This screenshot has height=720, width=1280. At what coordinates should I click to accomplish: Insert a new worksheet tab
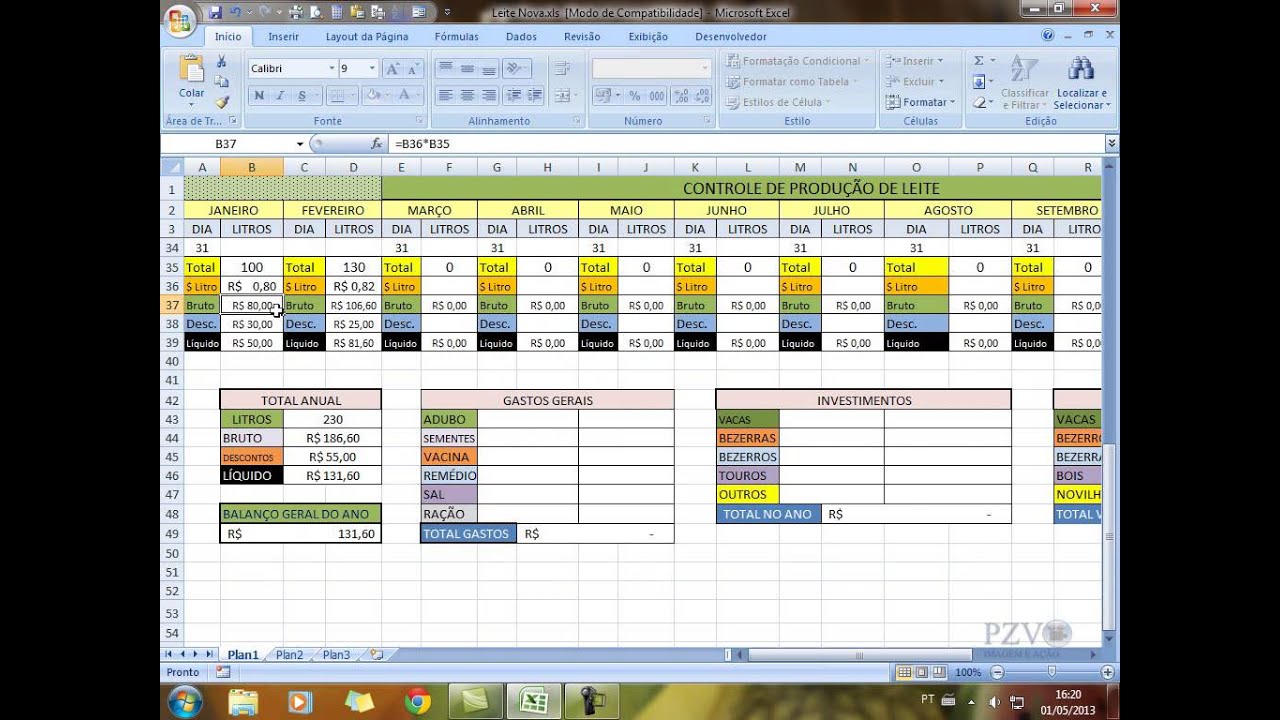tap(377, 655)
